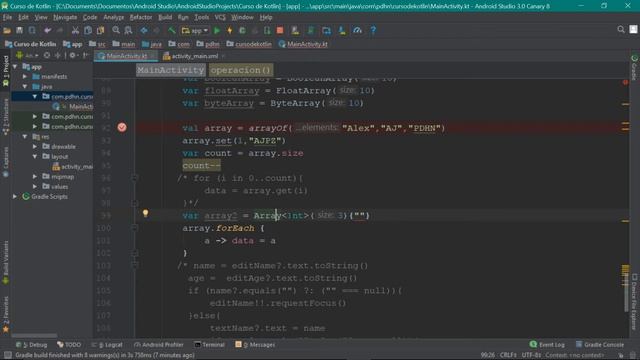Image resolution: width=640 pixels, height=360 pixels.
Task: Expand the mipmap folder
Action: pyautogui.click(x=35, y=176)
